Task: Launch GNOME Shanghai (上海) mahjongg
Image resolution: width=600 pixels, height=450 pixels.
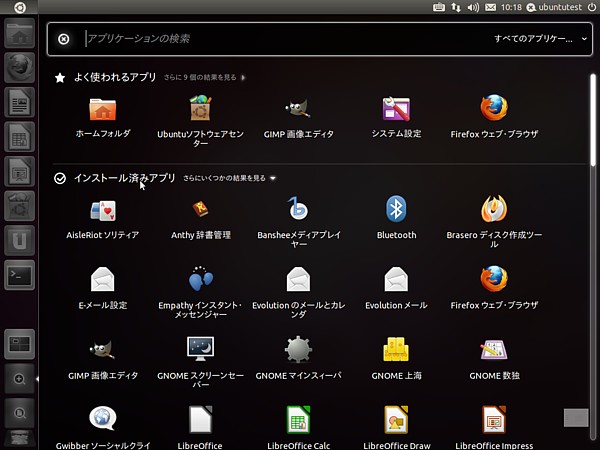Action: (x=396, y=349)
